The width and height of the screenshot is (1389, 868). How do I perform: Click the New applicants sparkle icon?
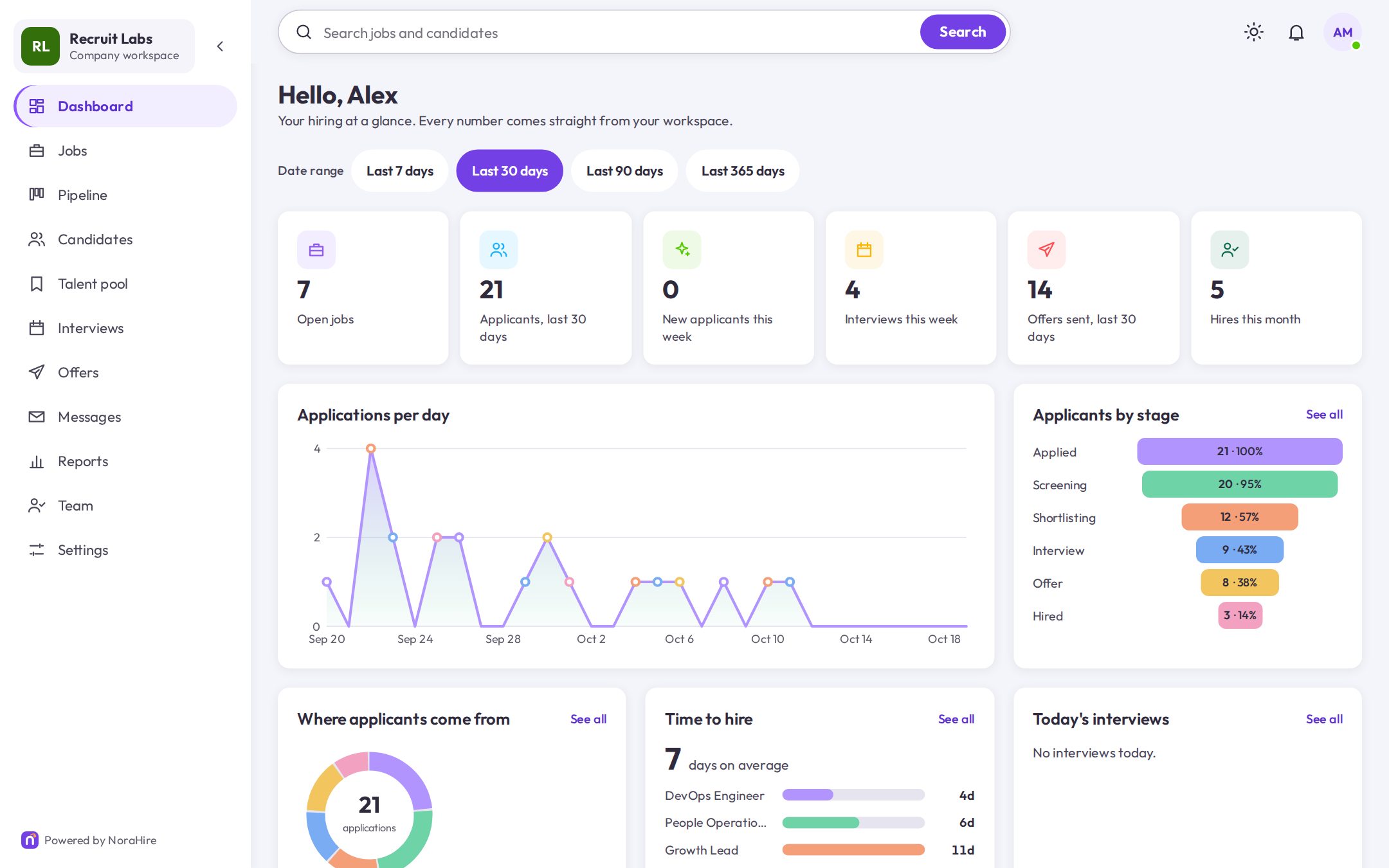pos(682,249)
